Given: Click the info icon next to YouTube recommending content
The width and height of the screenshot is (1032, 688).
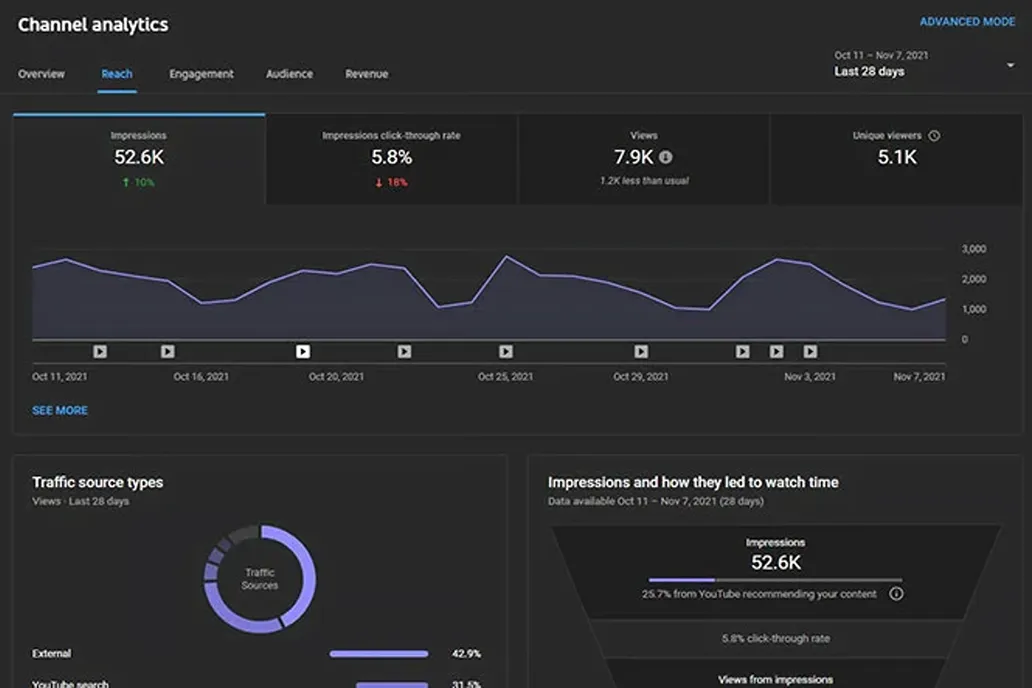Looking at the screenshot, I should click(x=897, y=594).
